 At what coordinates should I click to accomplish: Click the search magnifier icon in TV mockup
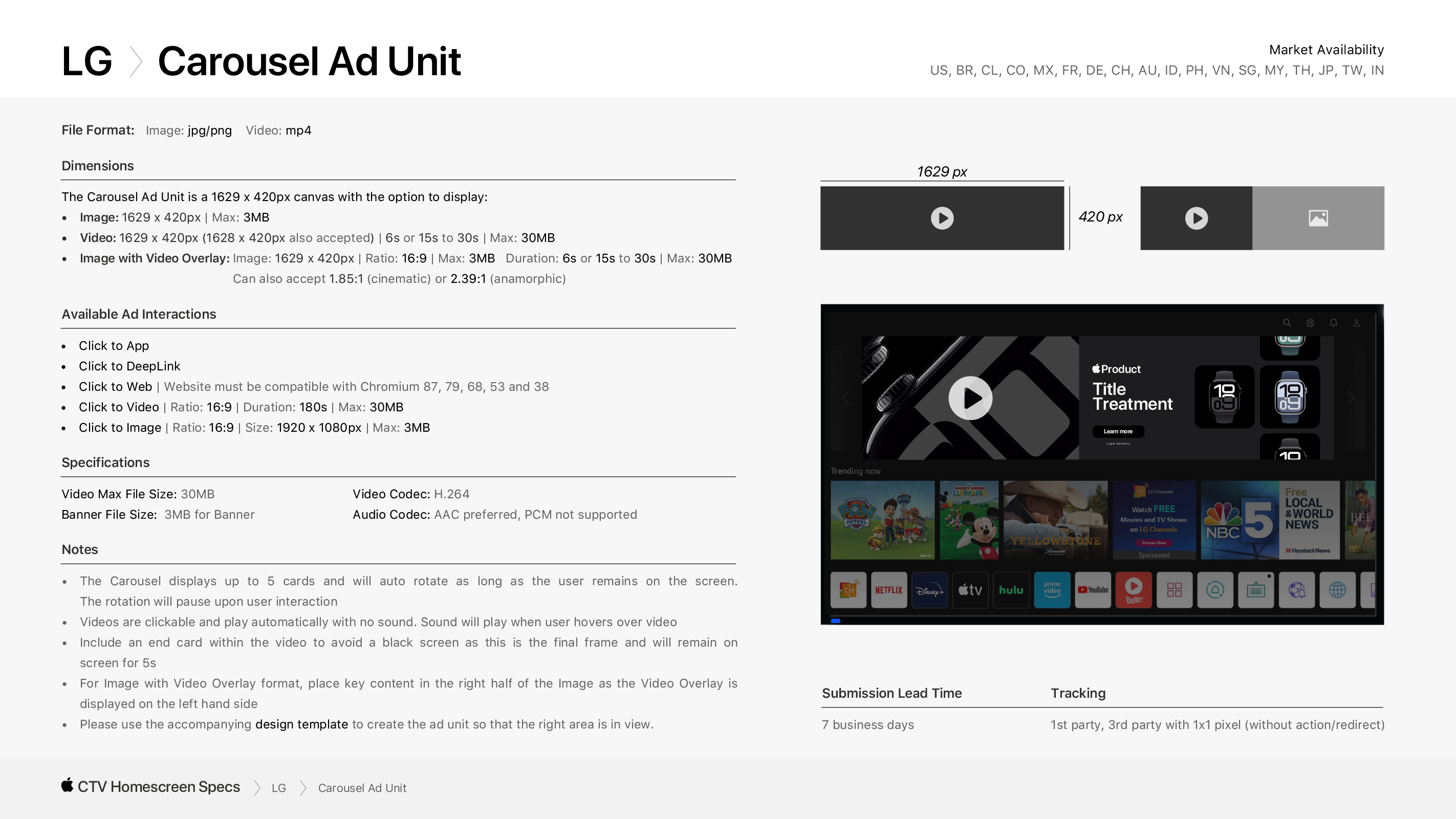(x=1287, y=322)
